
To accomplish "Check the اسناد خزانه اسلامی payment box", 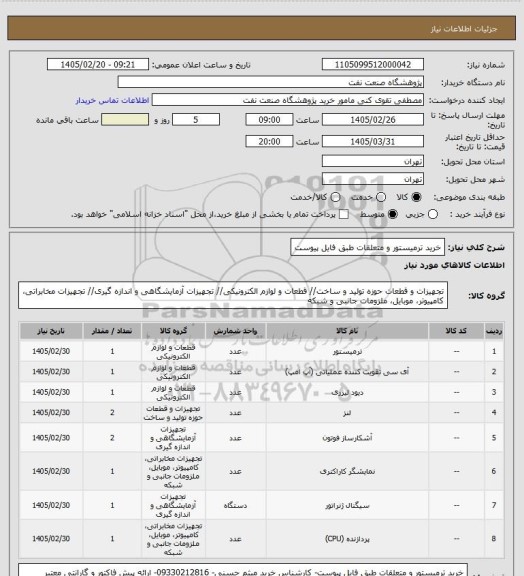I will [344, 214].
